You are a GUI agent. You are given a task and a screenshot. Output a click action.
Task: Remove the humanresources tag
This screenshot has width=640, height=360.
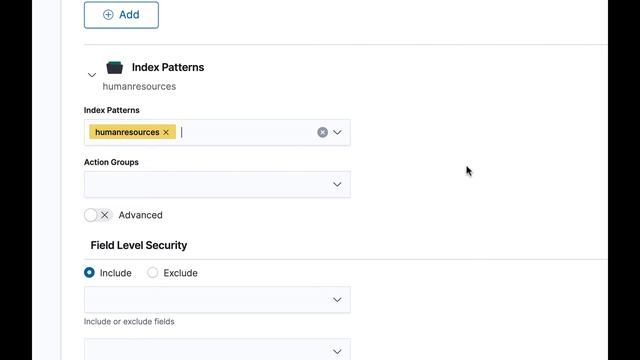point(166,132)
